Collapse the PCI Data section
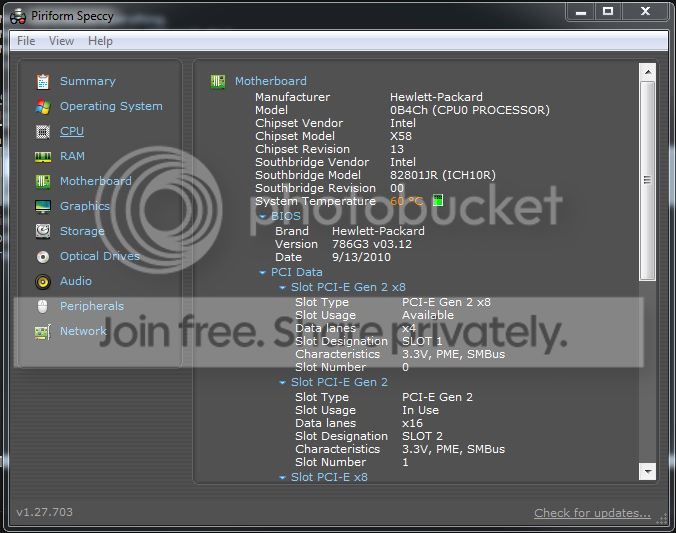Viewport: 676px width, 533px height. point(262,273)
